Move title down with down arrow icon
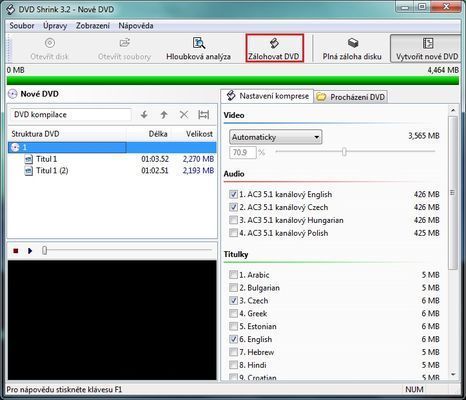466x400 pixels. pyautogui.click(x=144, y=115)
